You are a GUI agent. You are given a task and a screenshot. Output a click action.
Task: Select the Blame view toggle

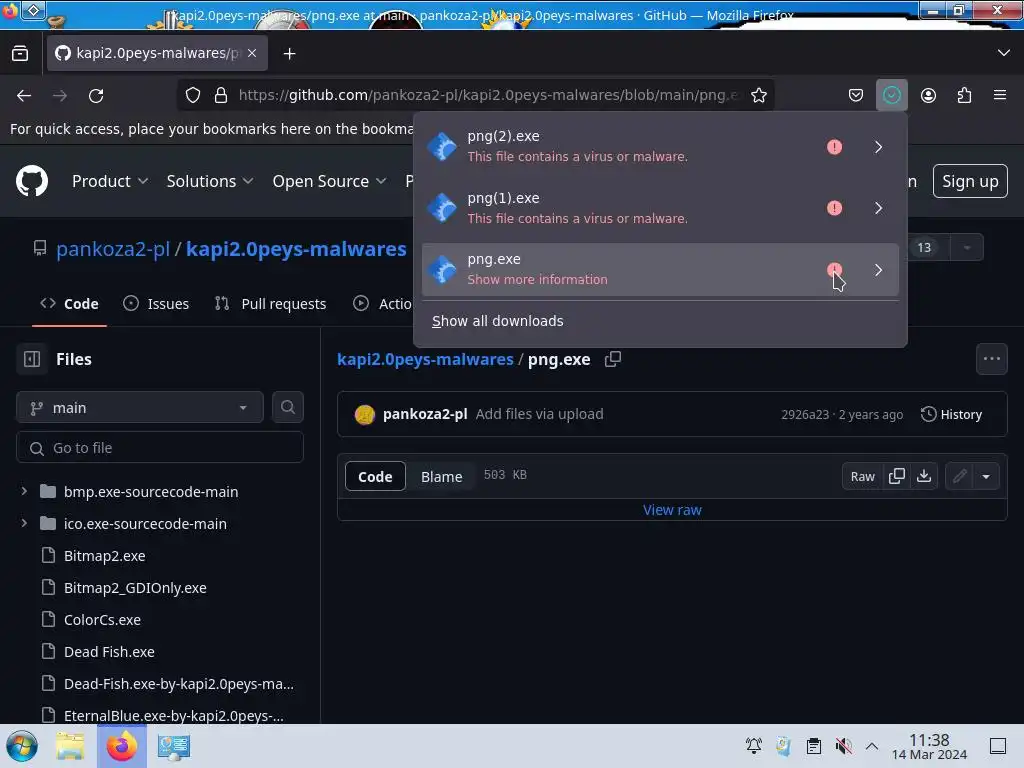(441, 477)
